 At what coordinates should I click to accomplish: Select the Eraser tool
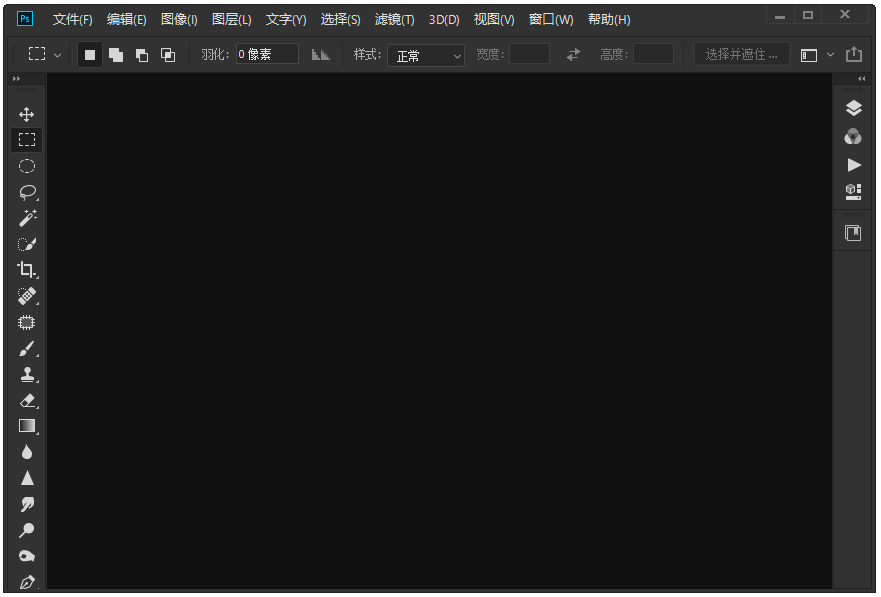[25, 400]
